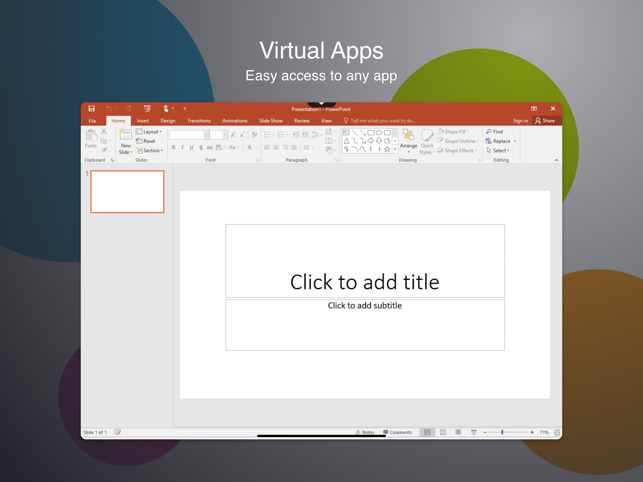Click the Save icon in the title bar

91,108
